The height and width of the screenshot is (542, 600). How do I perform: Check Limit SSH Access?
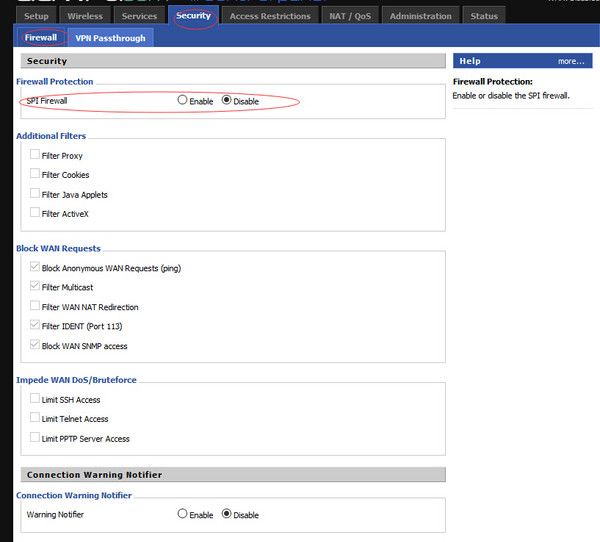[35, 398]
